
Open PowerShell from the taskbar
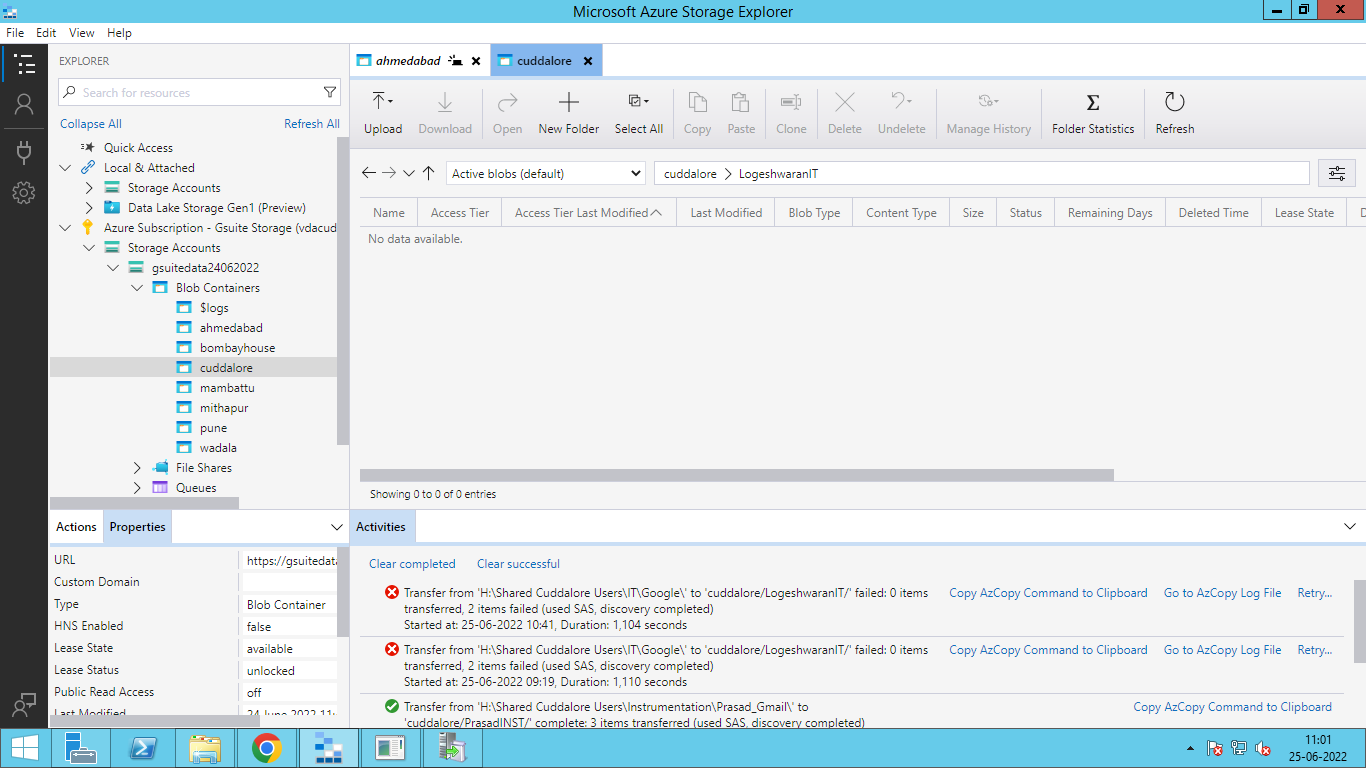pos(142,748)
